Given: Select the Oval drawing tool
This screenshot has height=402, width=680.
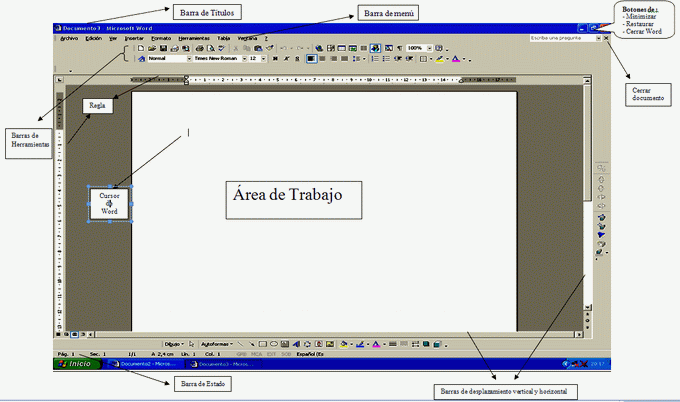Looking at the screenshot, I should tap(274, 344).
